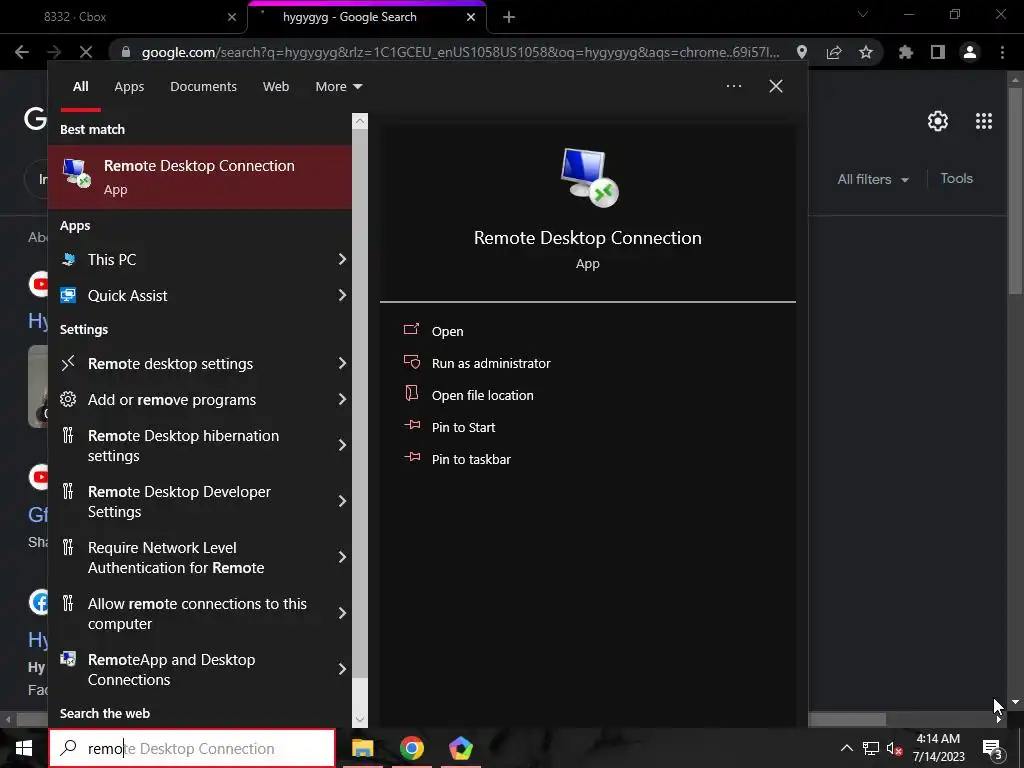Expand This PC result options
Image resolution: width=1024 pixels, height=768 pixels.
point(342,259)
